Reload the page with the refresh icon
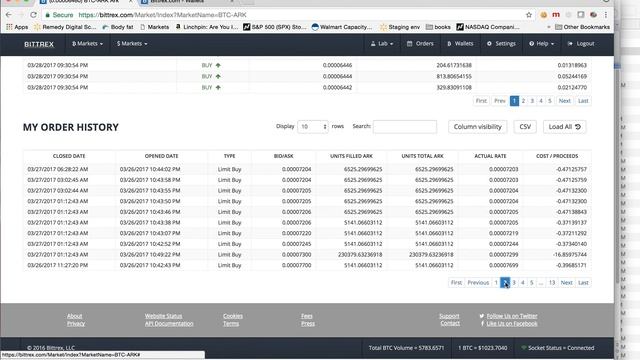640x360 pixels. tap(33, 15)
